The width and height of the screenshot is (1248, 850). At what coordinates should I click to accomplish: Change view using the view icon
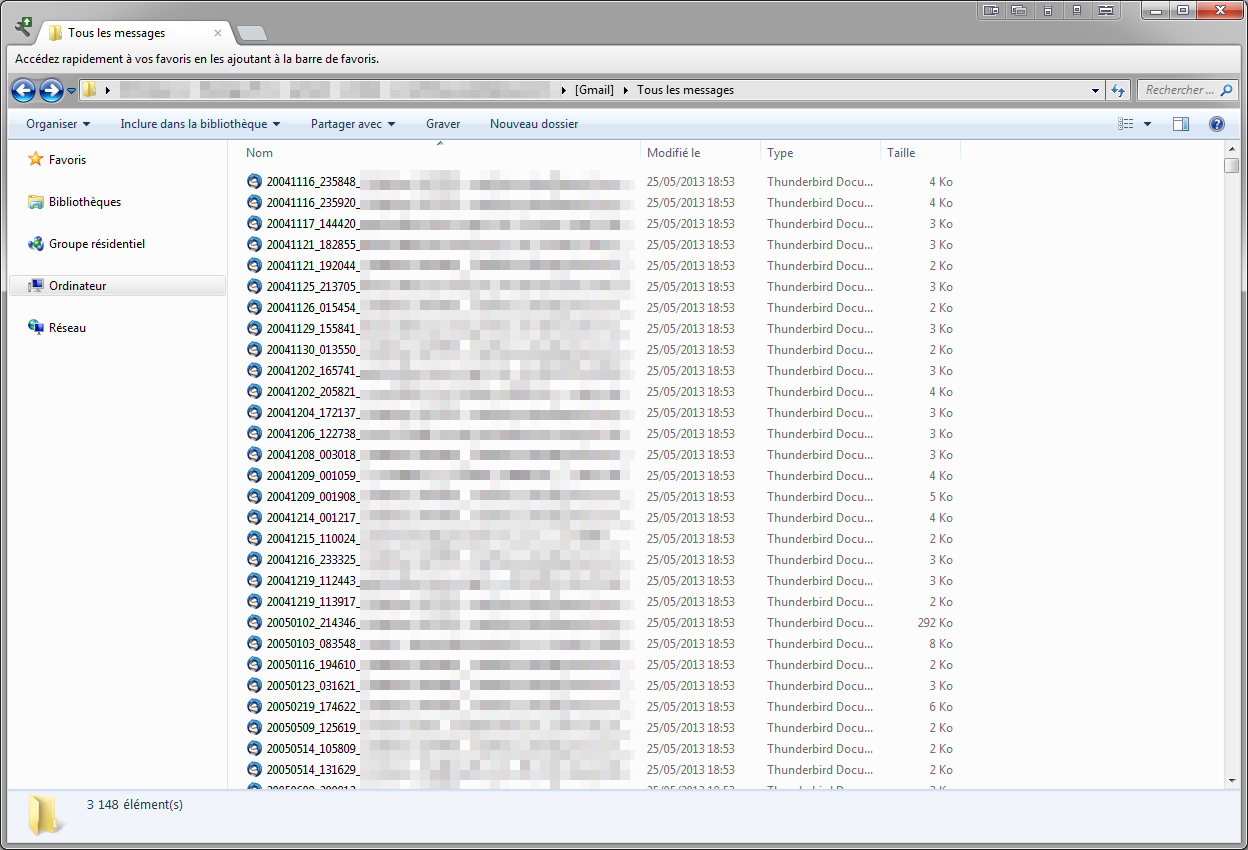tap(1126, 124)
